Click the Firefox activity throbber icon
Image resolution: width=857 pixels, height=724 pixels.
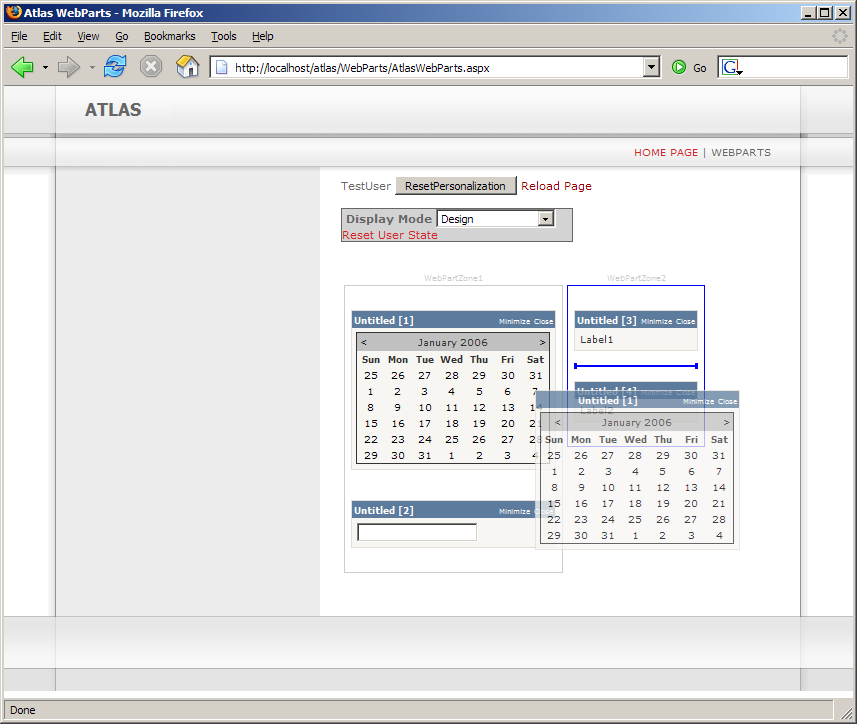(x=840, y=36)
